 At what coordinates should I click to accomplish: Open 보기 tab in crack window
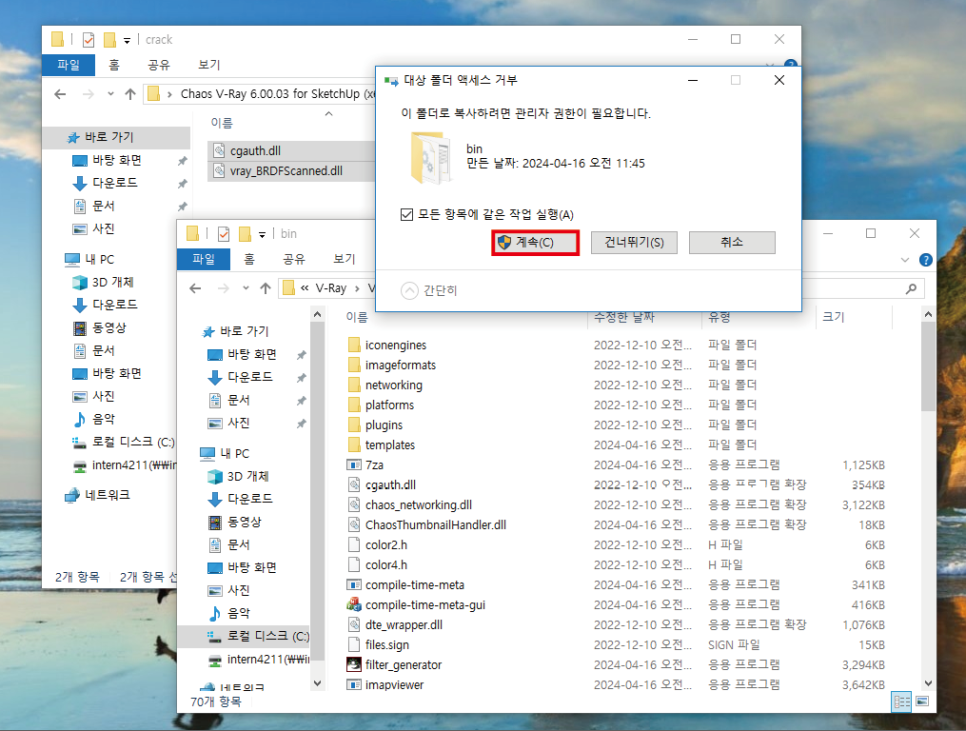(209, 65)
